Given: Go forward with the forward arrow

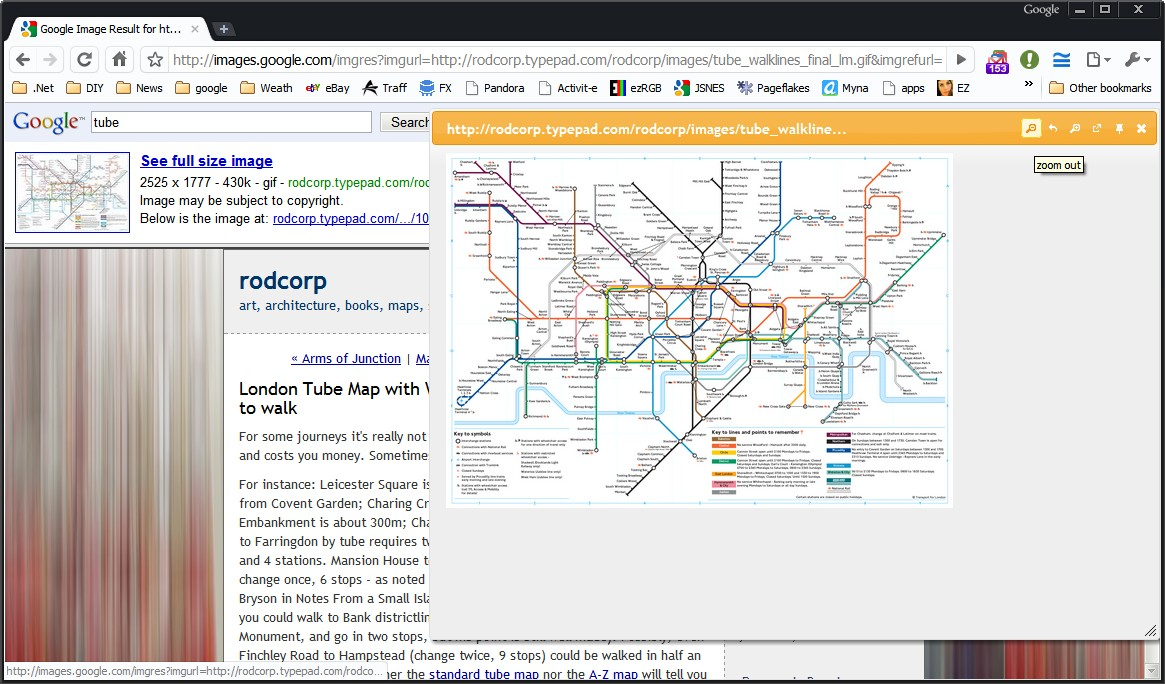Looking at the screenshot, I should point(51,59).
